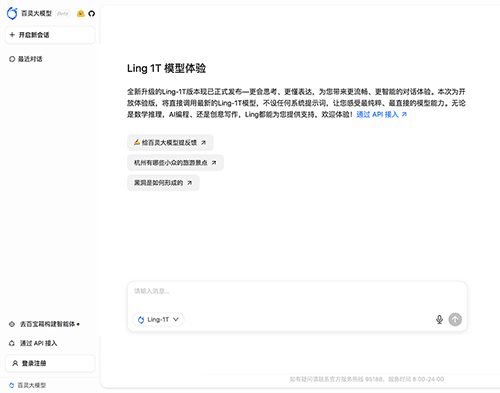The height and width of the screenshot is (393, 500).
Task: Click the icon beside 去百宝箱构建智能体
Action: [x=12, y=324]
